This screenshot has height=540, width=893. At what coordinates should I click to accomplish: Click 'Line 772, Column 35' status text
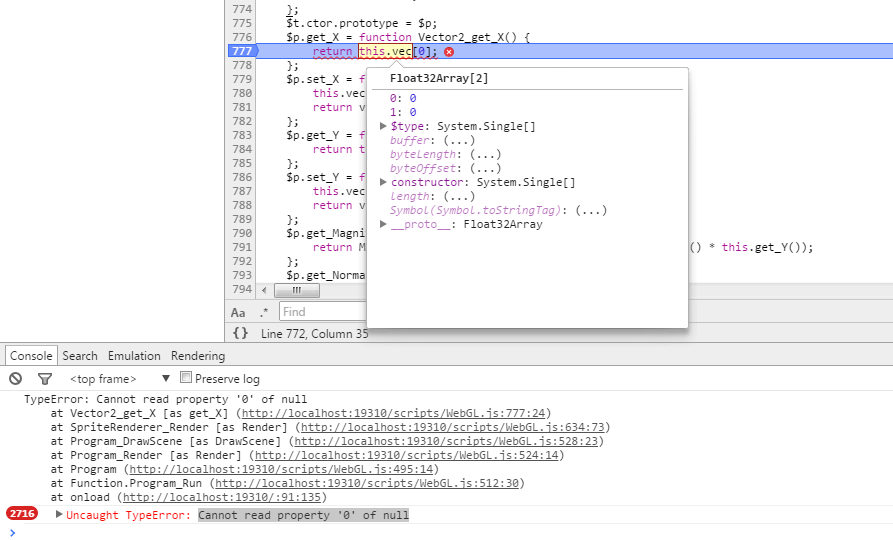tap(314, 333)
